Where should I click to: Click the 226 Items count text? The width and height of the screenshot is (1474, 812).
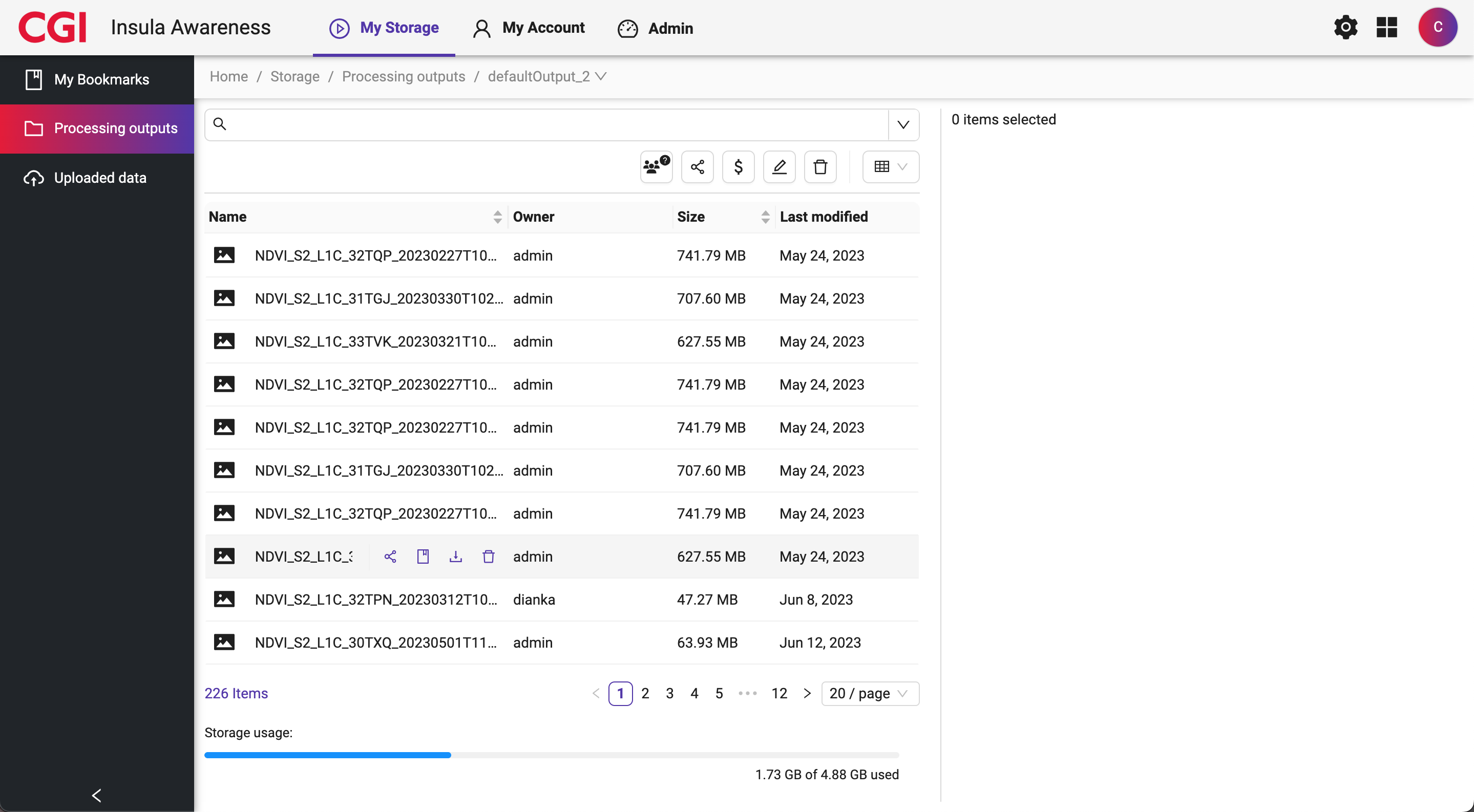pyautogui.click(x=236, y=694)
